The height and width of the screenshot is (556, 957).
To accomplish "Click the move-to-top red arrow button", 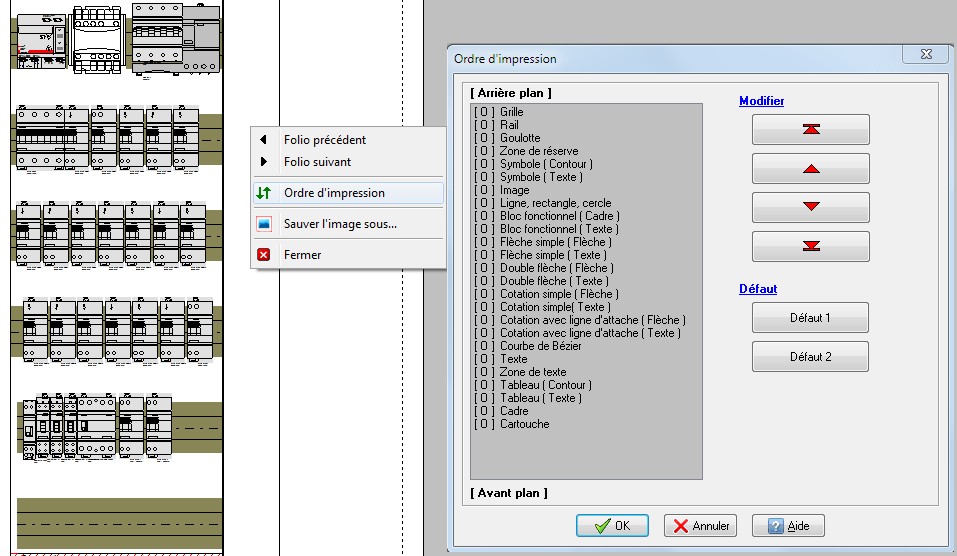I will [x=810, y=129].
